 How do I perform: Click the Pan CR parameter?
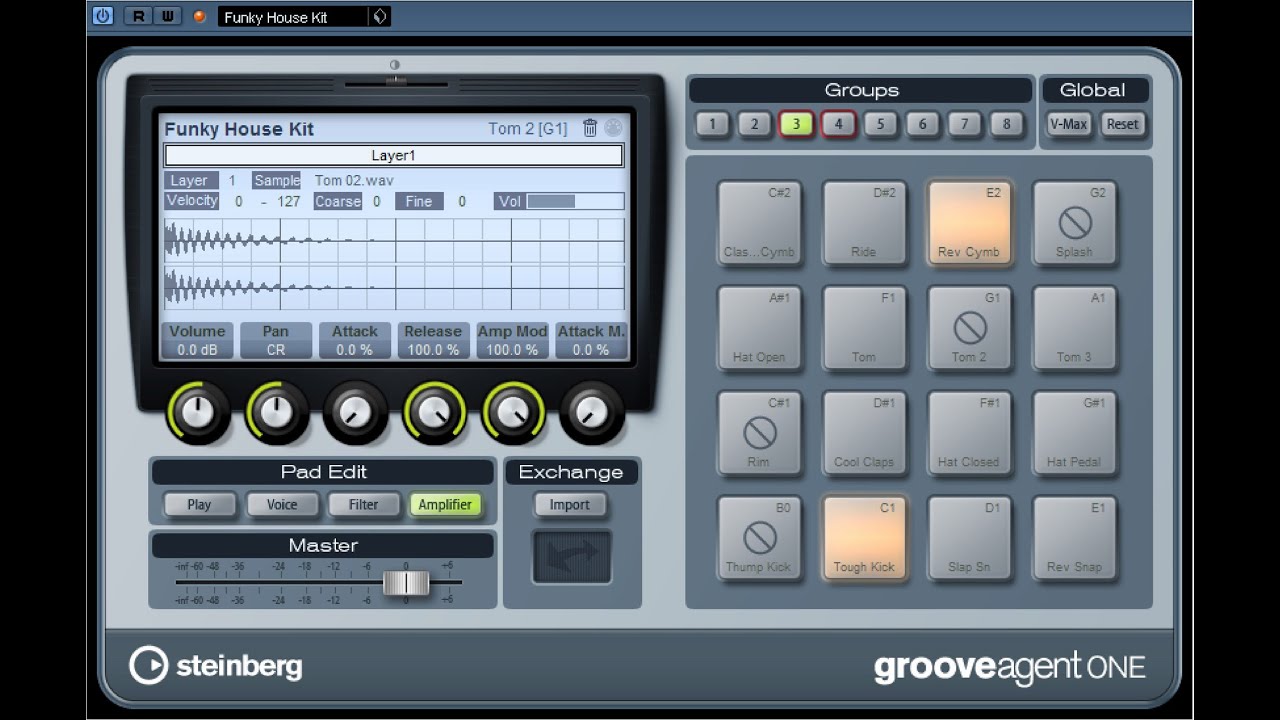276,340
